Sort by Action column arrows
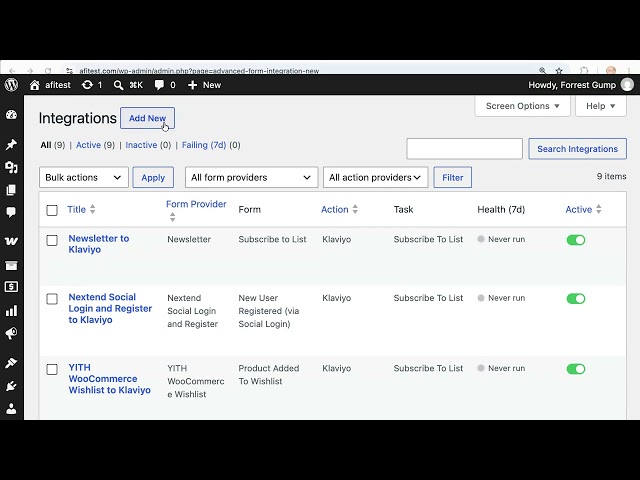 (x=355, y=209)
